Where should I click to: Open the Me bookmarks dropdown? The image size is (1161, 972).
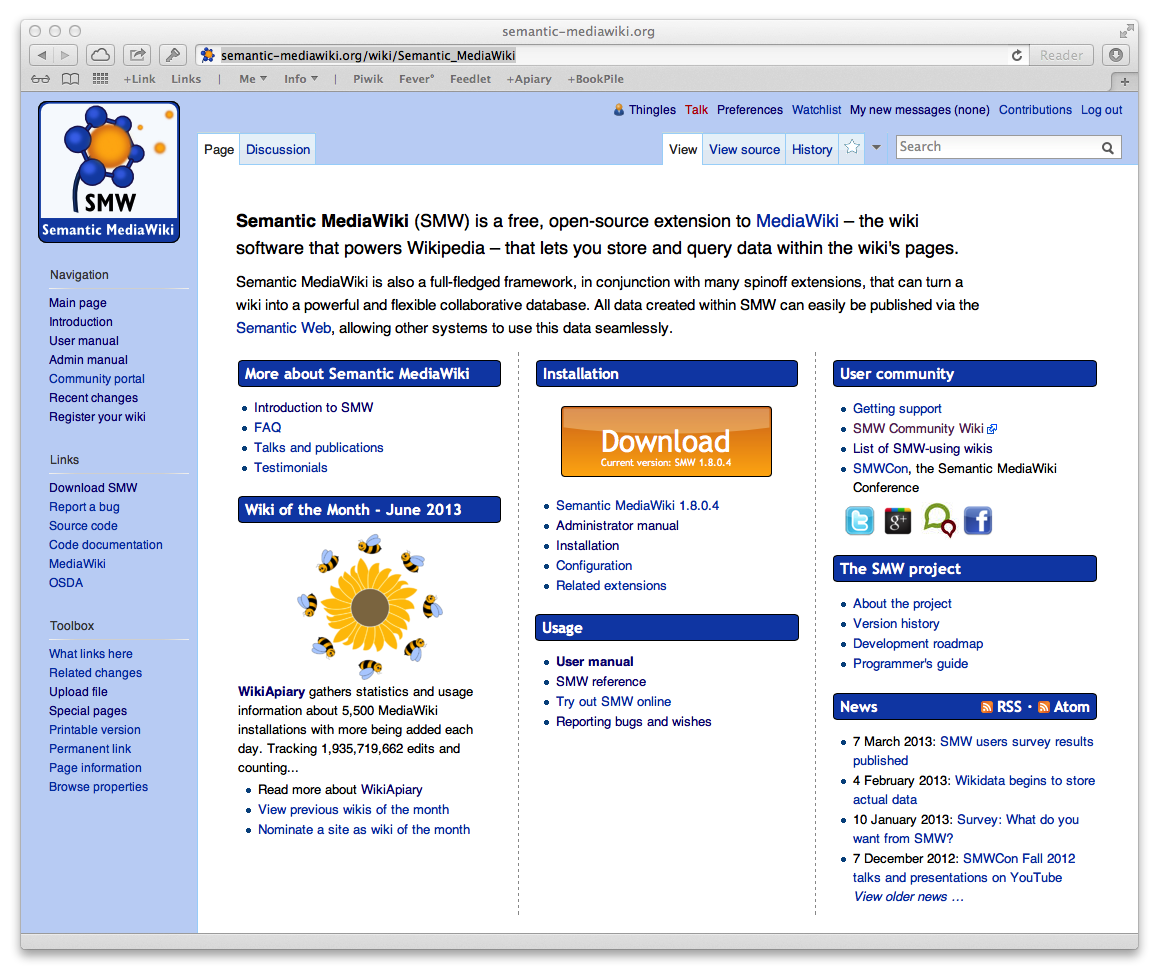(x=252, y=79)
